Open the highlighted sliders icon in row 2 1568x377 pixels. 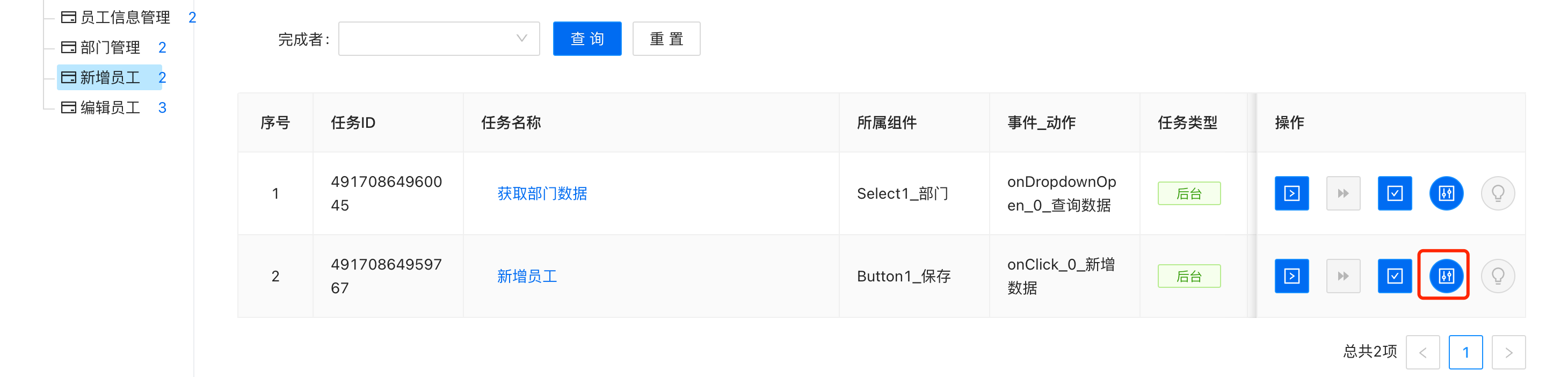pyautogui.click(x=1446, y=277)
